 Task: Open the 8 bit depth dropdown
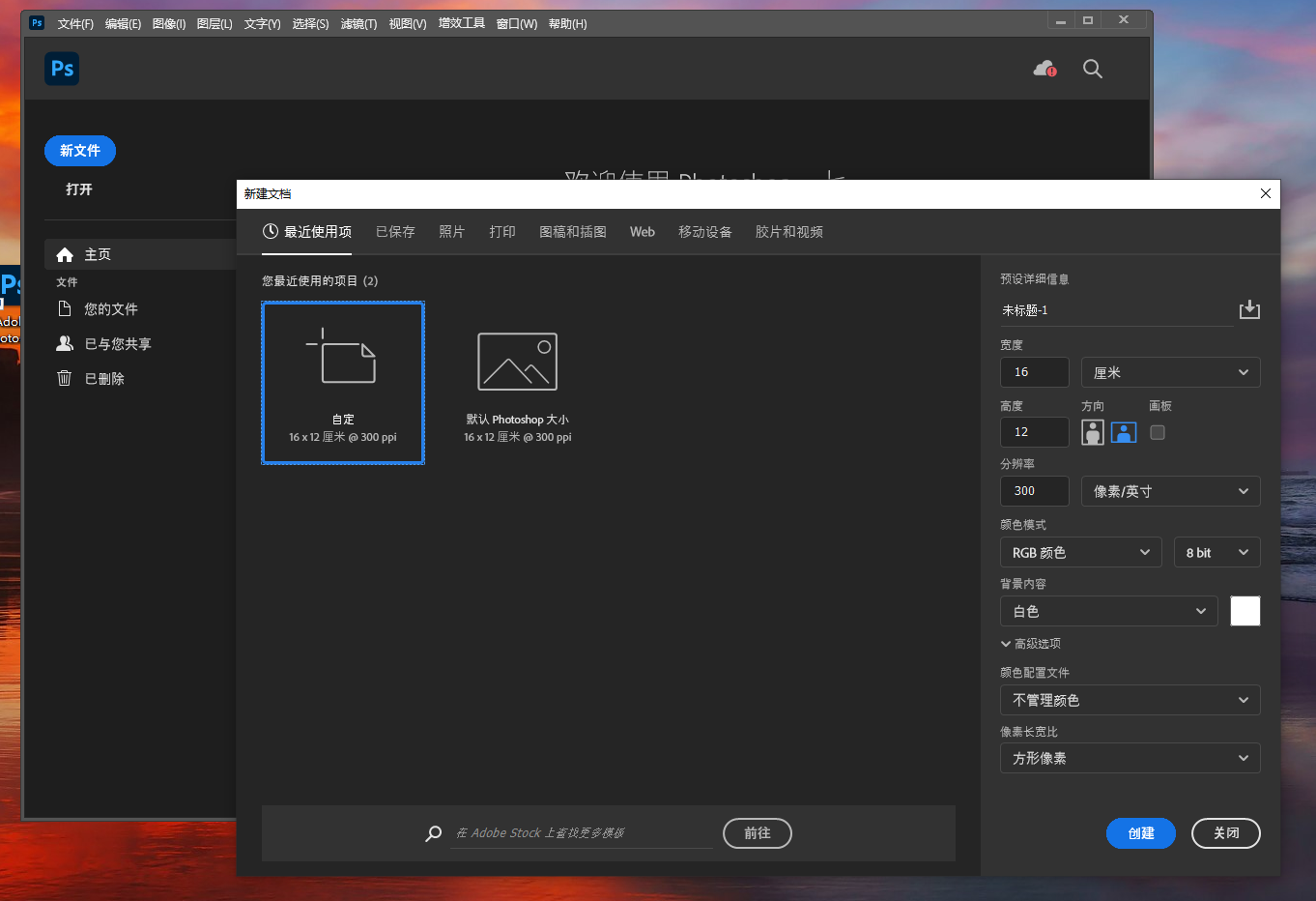pyautogui.click(x=1216, y=552)
